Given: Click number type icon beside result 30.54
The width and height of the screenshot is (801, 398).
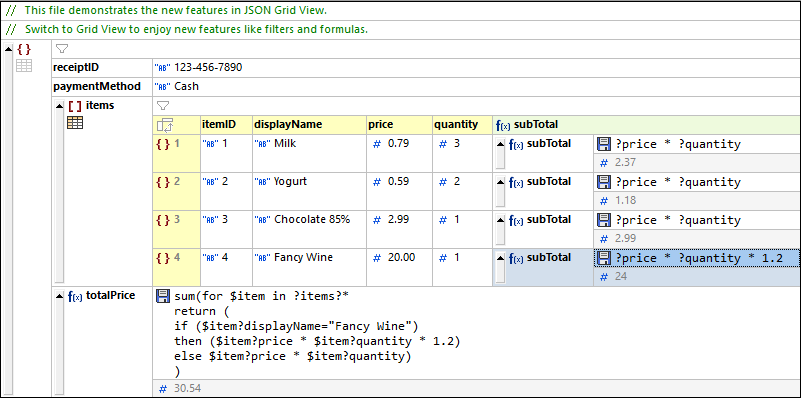Looking at the screenshot, I should point(163,389).
